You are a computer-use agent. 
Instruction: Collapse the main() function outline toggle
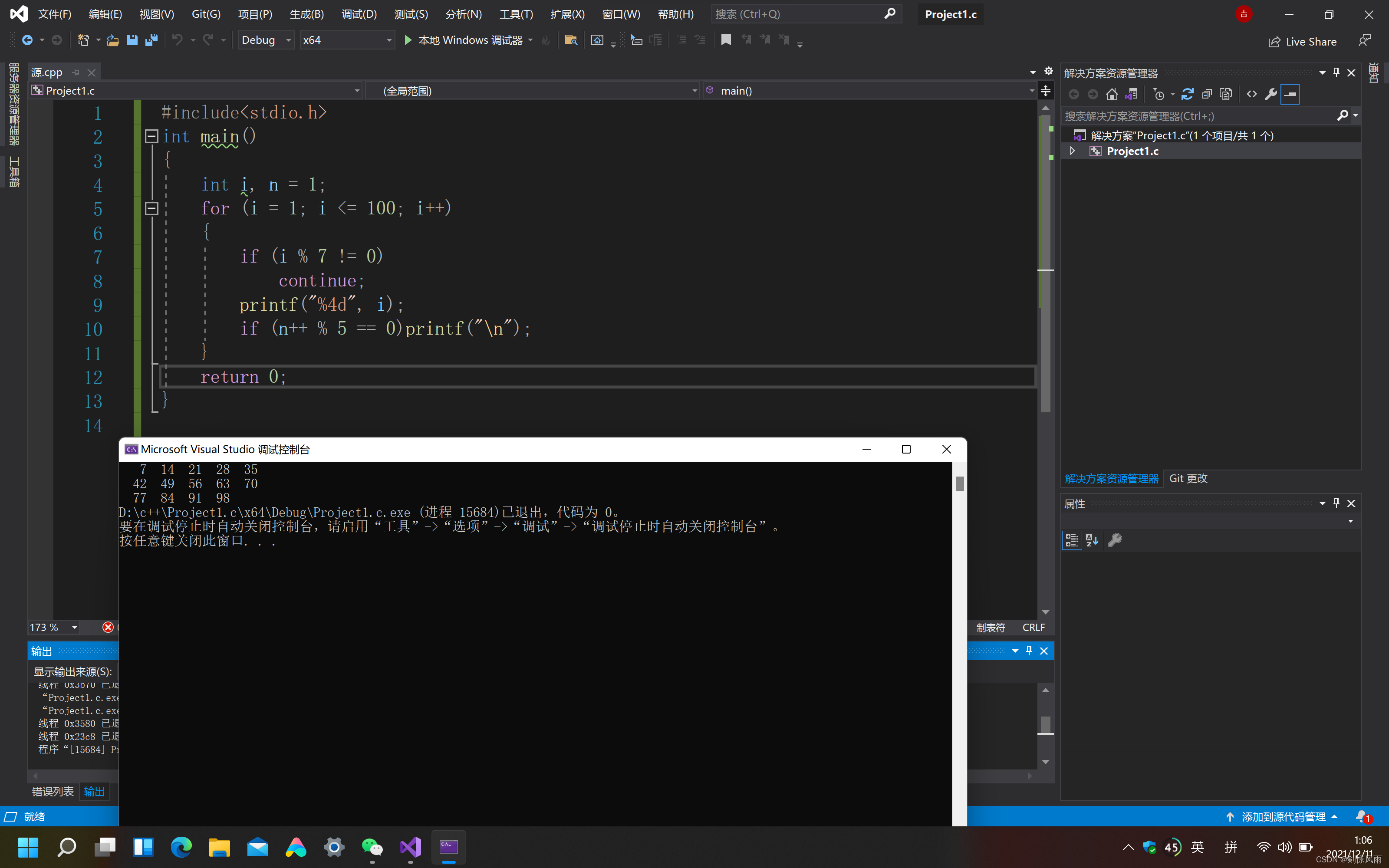151,136
